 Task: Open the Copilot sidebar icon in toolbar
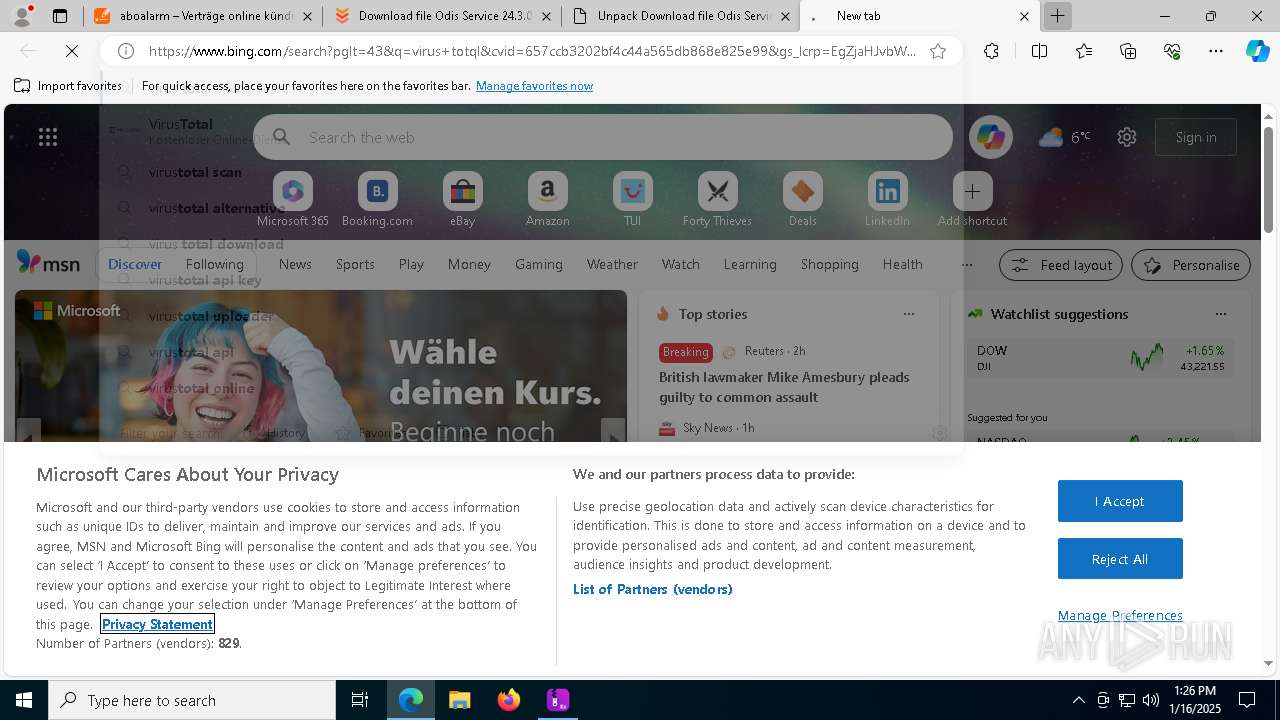[x=1257, y=51]
